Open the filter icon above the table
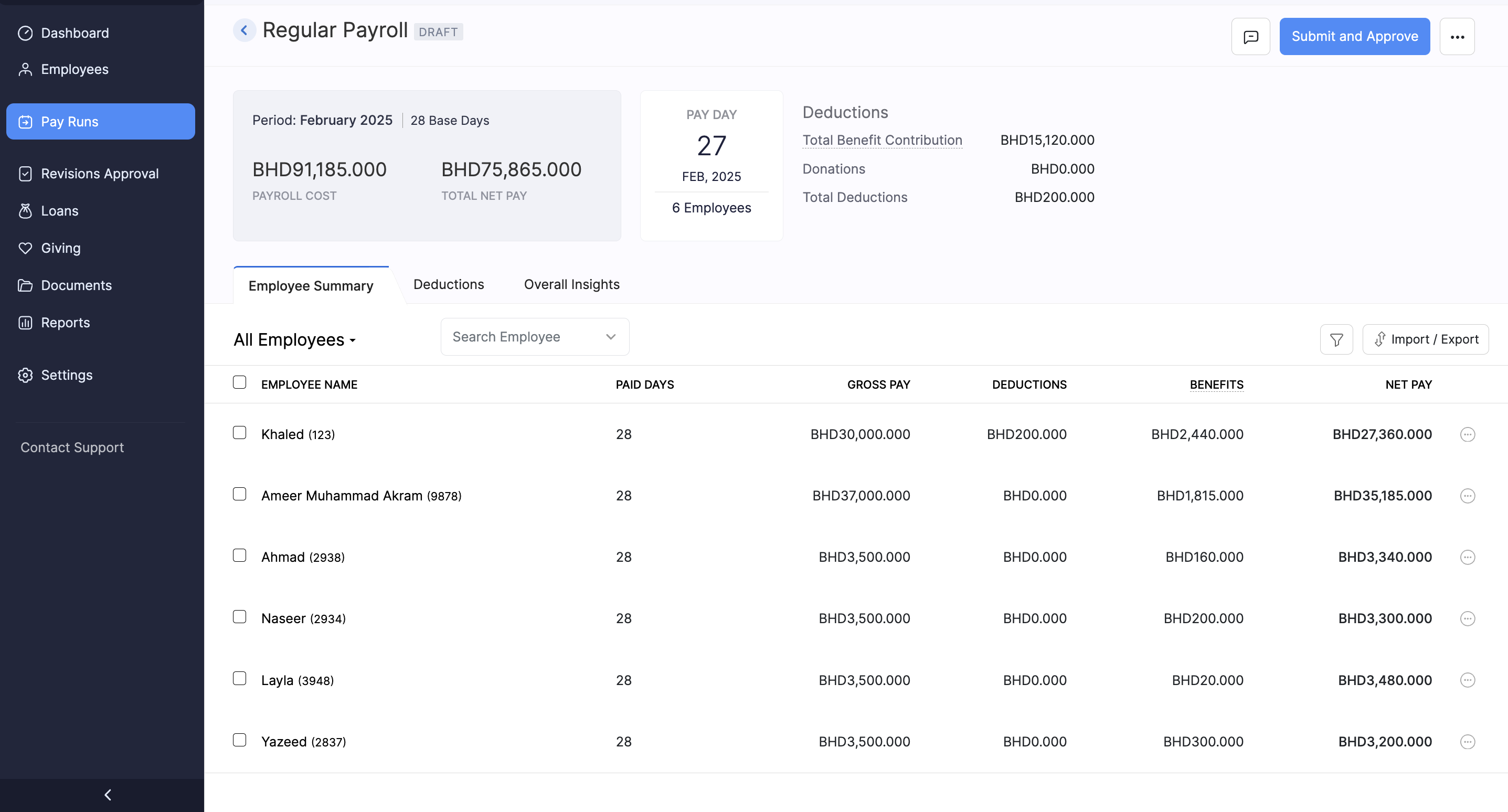 click(1336, 339)
